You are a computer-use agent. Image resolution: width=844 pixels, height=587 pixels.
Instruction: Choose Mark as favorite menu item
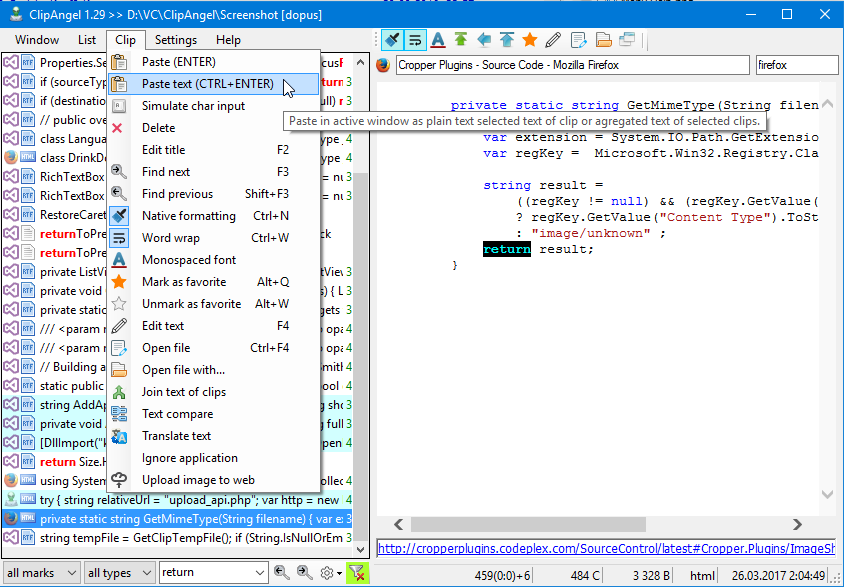[x=214, y=282]
